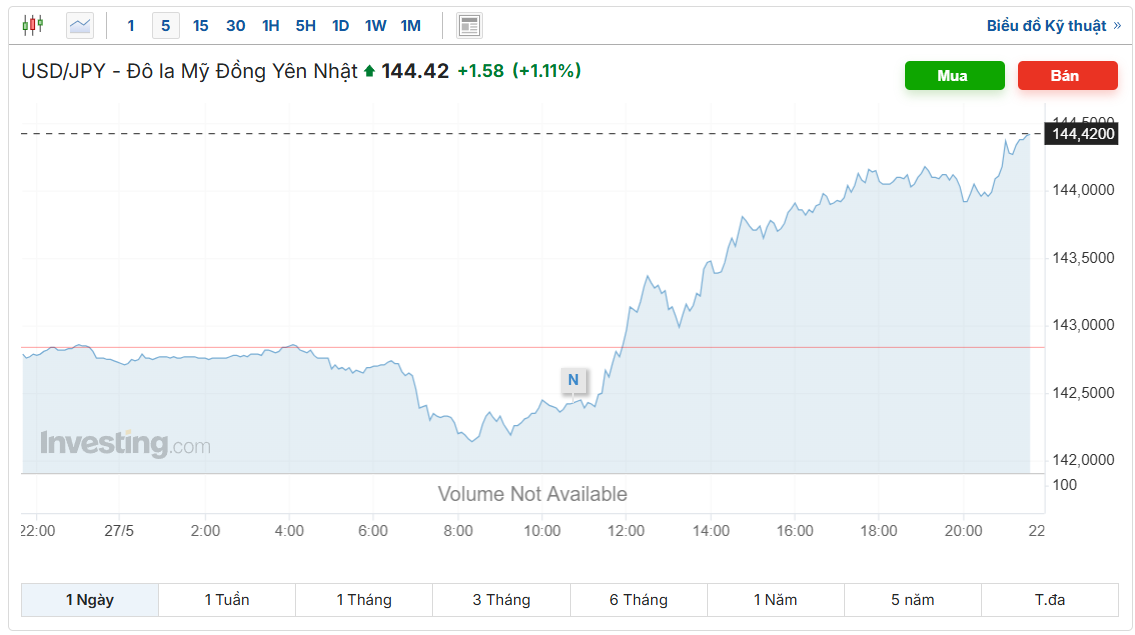The height and width of the screenshot is (635, 1135).
Task: Open the 1 Tuần range tab
Action: tap(227, 600)
